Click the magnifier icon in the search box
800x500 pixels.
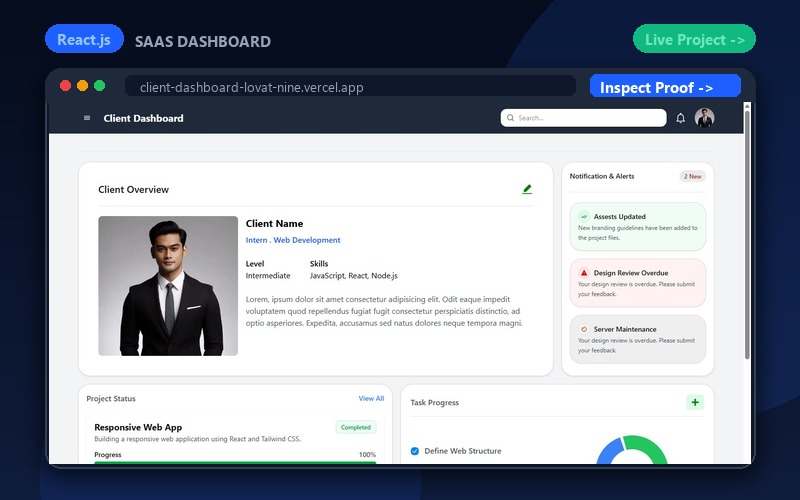[510, 118]
